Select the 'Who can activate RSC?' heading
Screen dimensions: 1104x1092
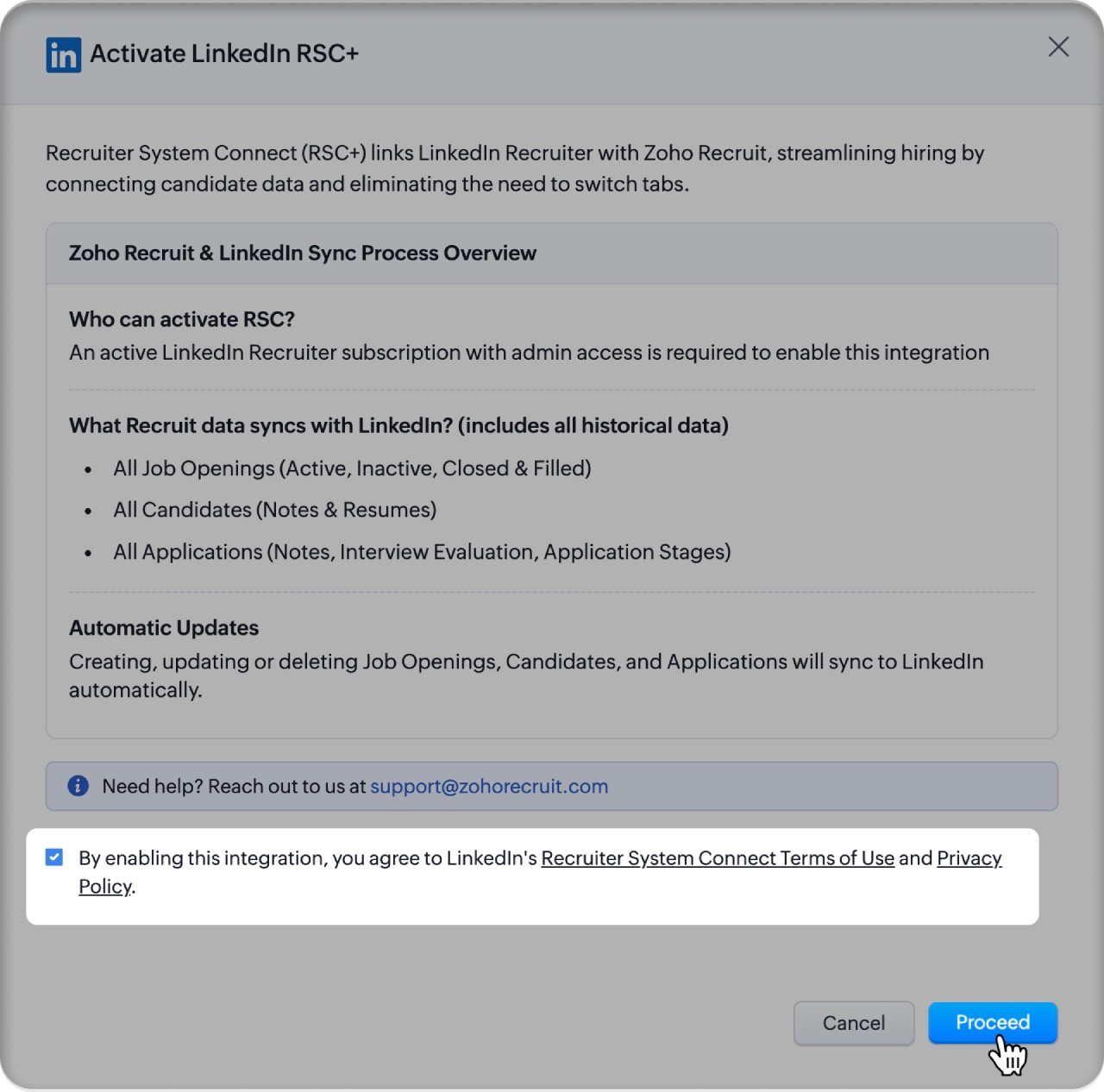(182, 319)
